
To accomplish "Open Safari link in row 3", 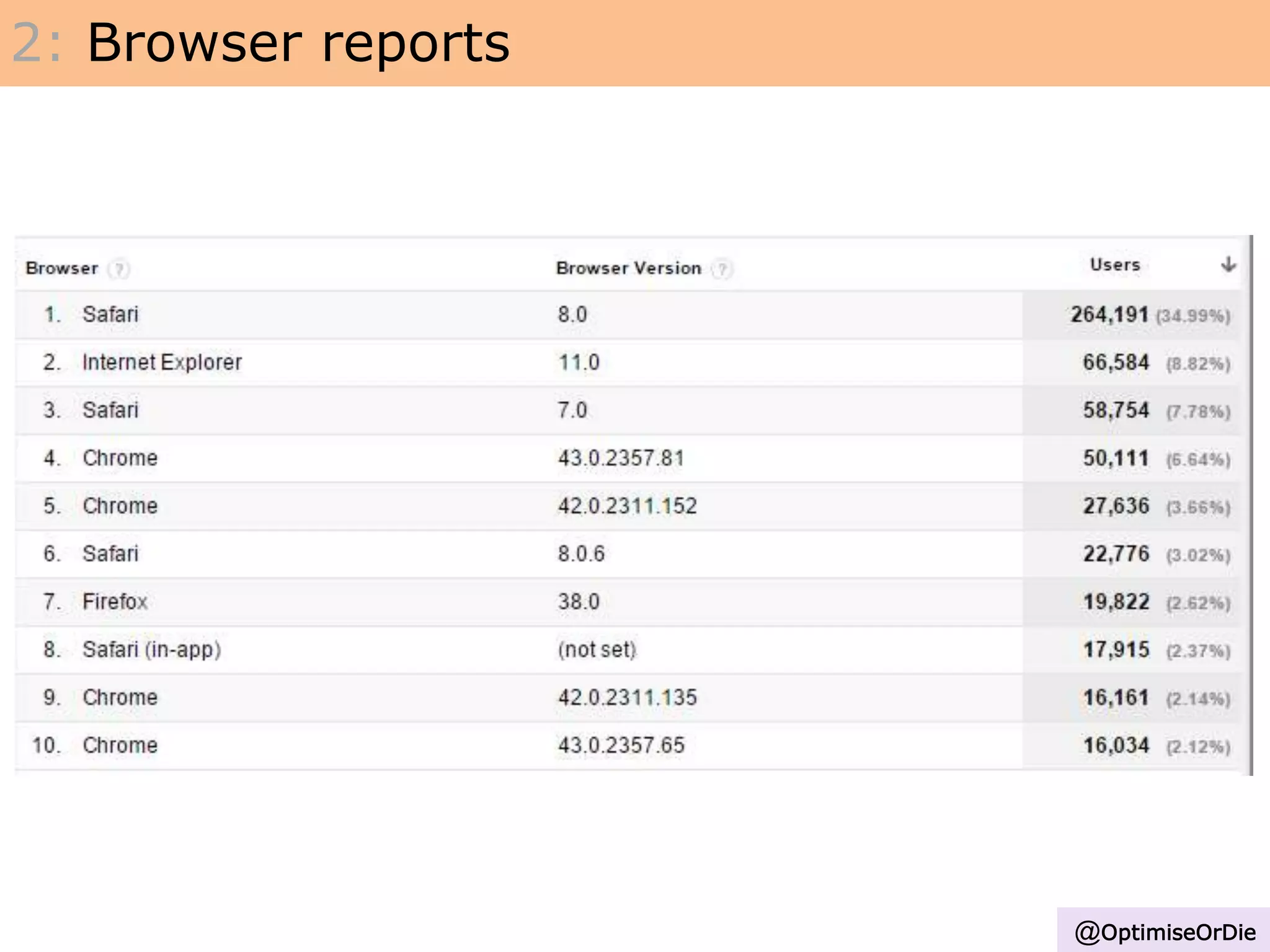I will 110,410.
